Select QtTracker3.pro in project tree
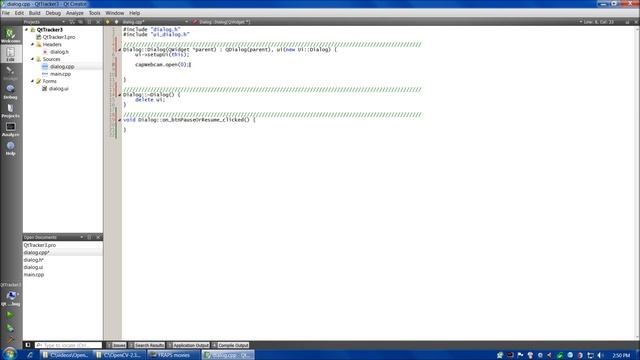 pos(59,37)
